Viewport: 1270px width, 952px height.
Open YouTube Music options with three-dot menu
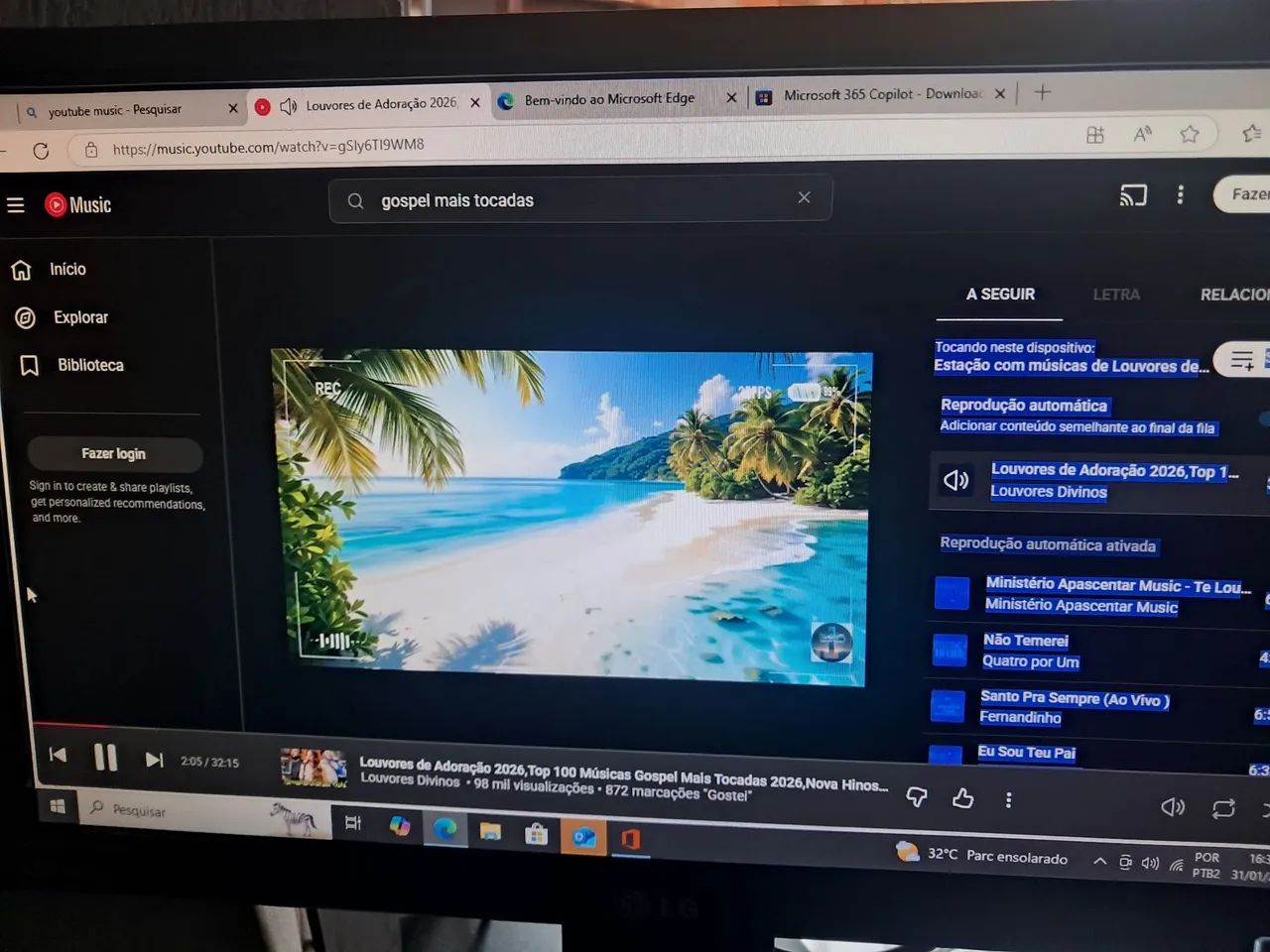1180,195
